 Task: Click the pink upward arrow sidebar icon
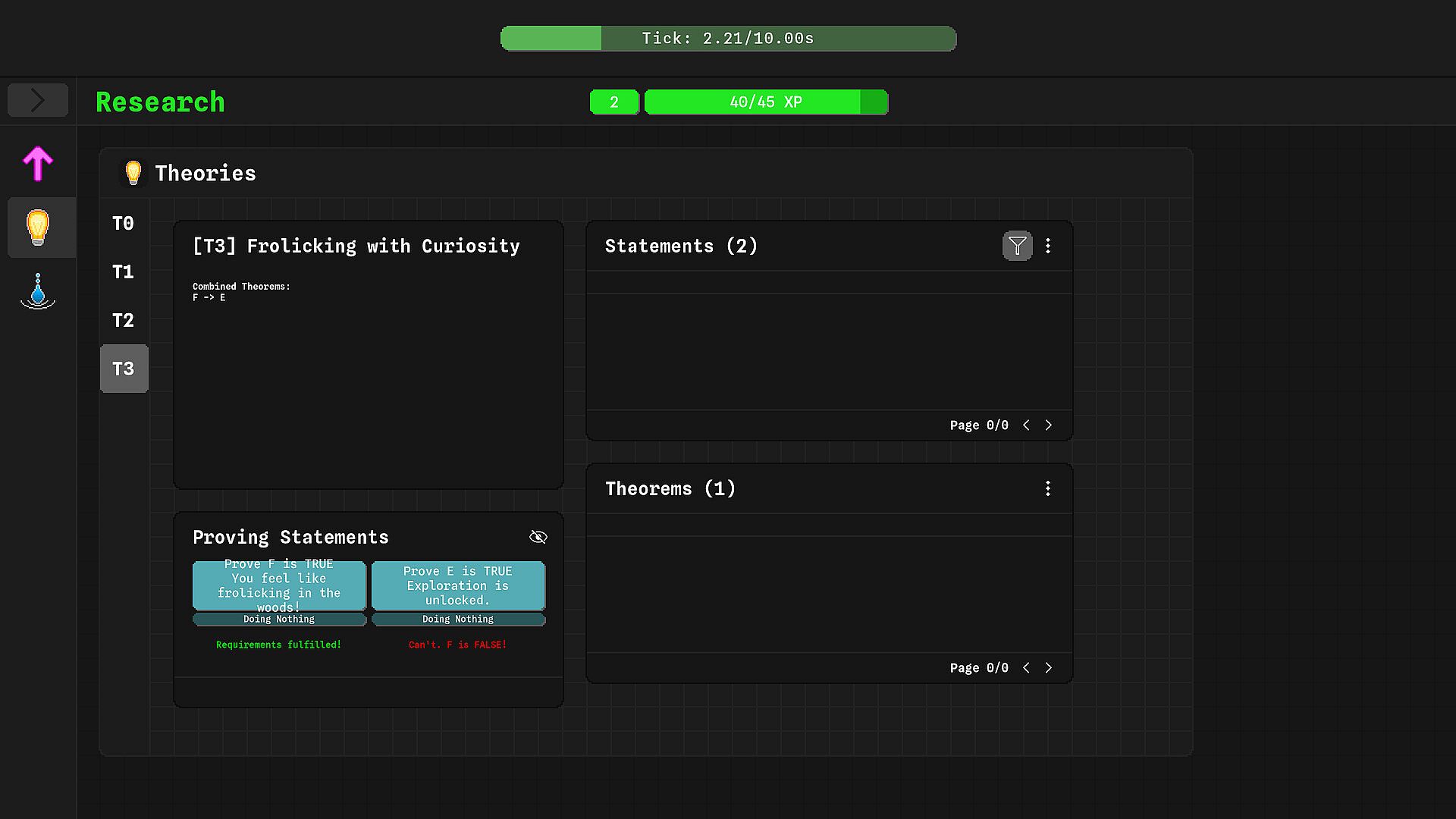pos(38,164)
